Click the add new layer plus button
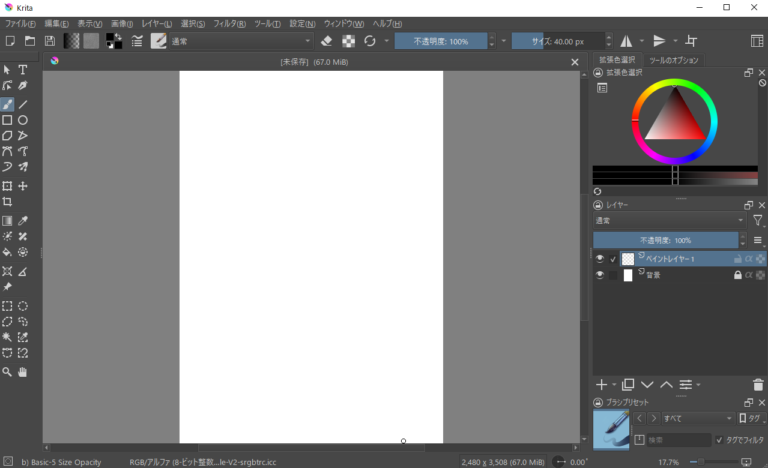768x468 pixels. coord(601,384)
